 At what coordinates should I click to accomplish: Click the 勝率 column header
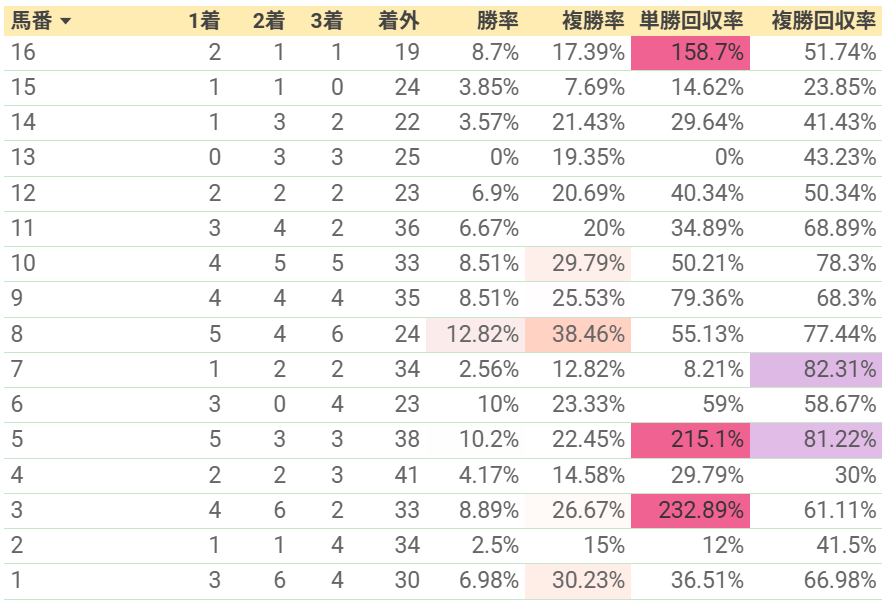(497, 21)
